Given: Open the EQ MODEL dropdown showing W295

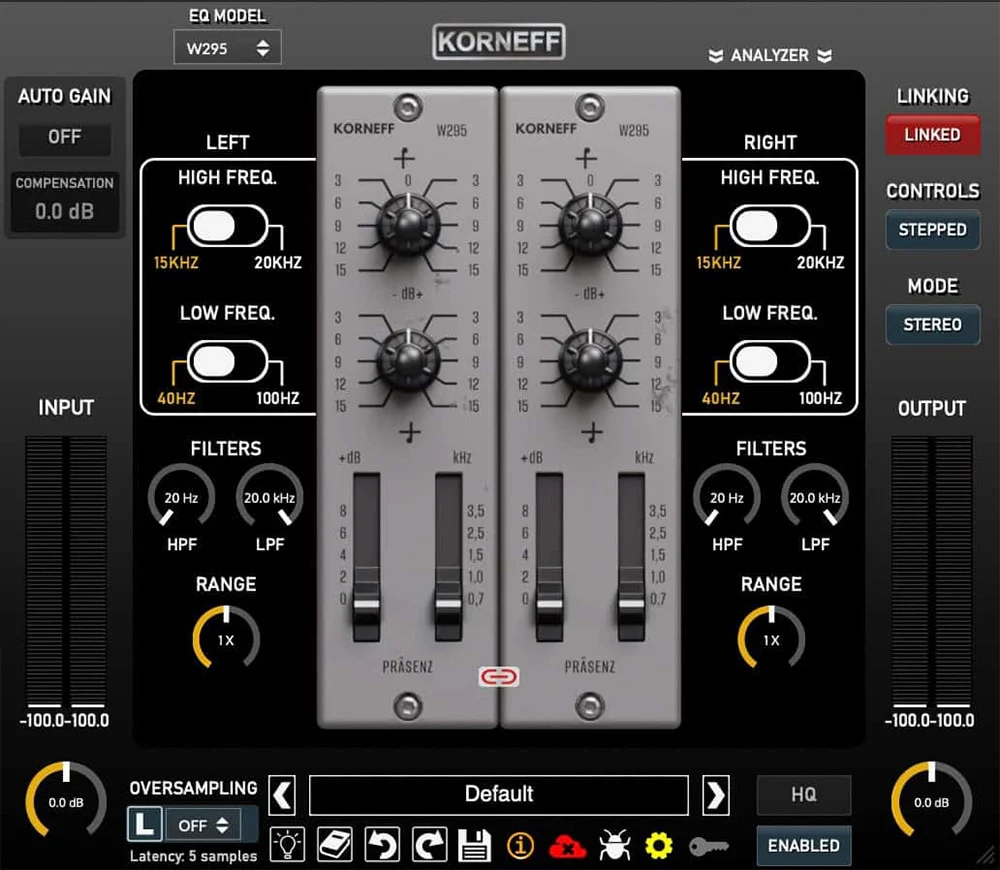Looking at the screenshot, I should click(227, 47).
